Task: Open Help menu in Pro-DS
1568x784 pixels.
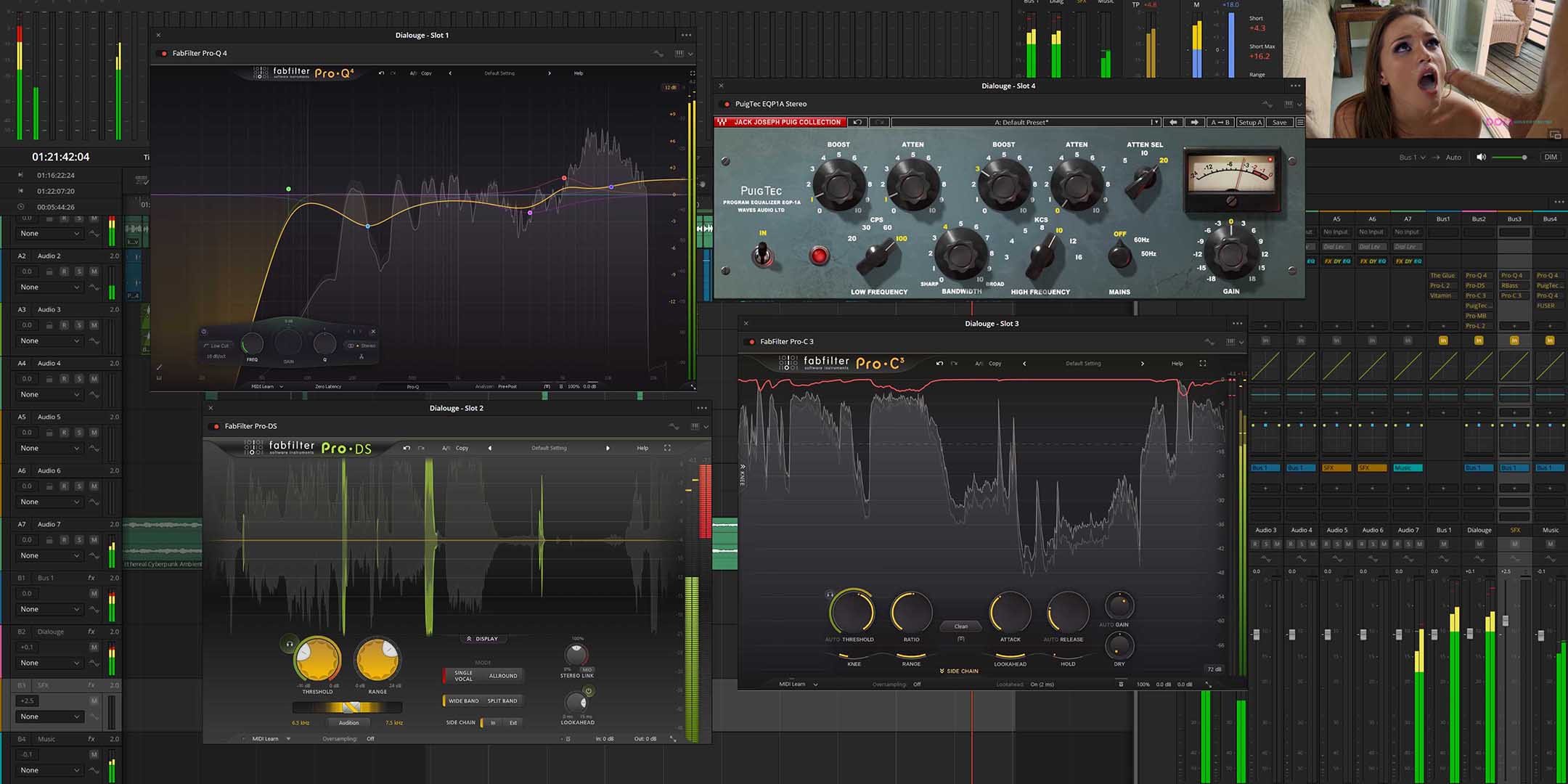Action: (x=642, y=448)
